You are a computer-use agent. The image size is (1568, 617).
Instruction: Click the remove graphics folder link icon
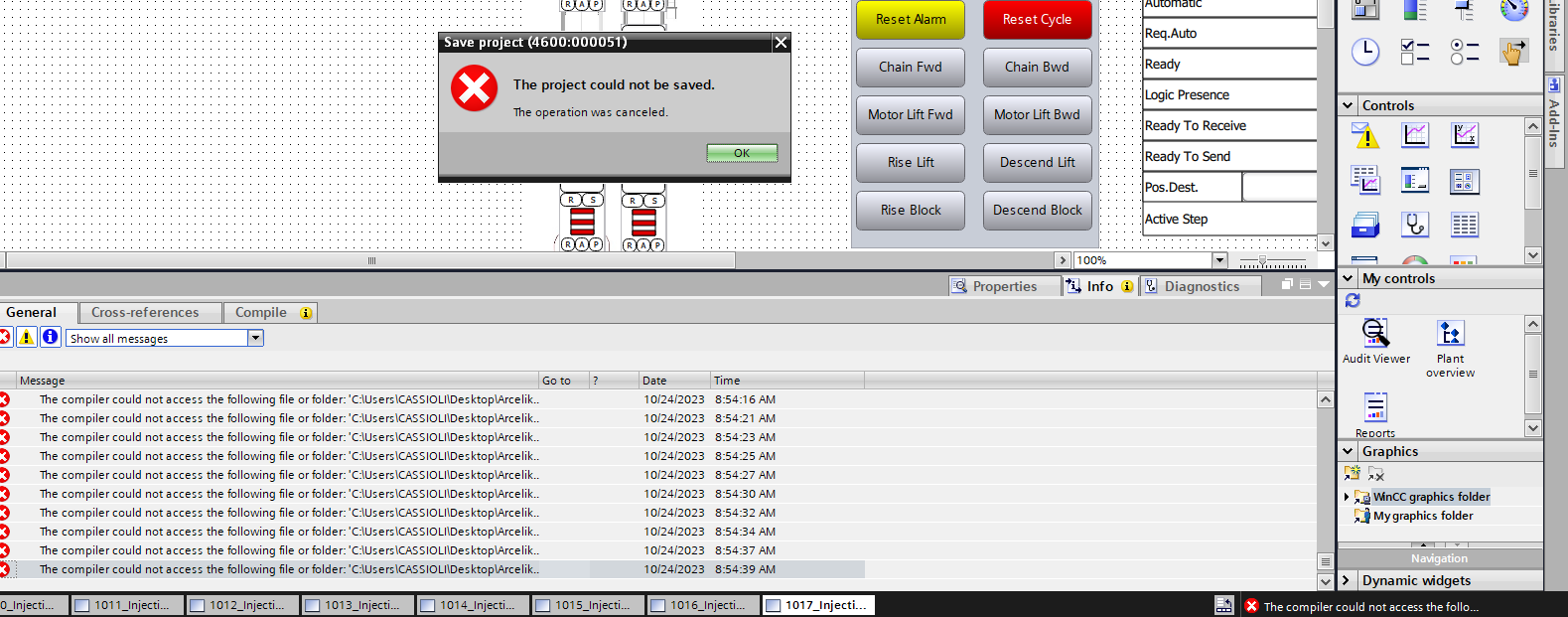[x=1376, y=474]
